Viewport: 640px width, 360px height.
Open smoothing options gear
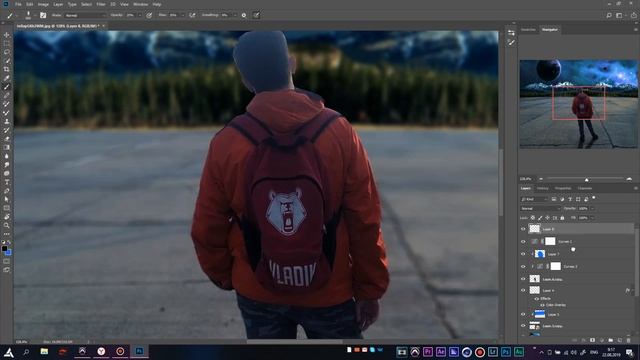[x=244, y=15]
